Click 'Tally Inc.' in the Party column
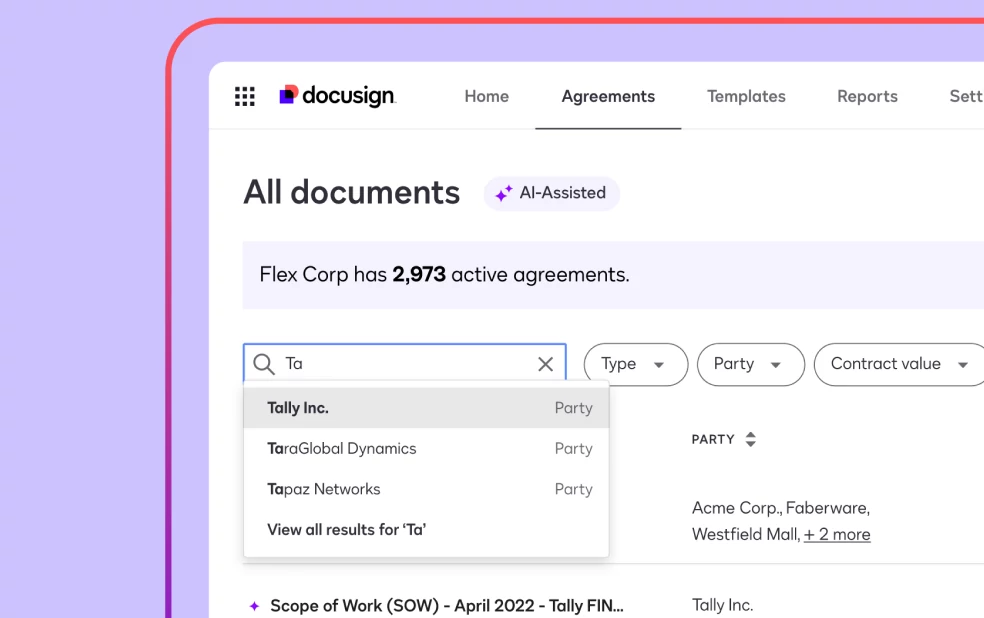984x618 pixels. pos(722,605)
